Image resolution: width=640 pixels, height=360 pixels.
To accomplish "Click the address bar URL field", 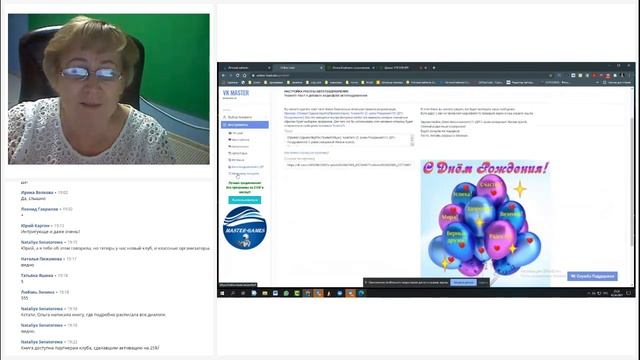I will pyautogui.click(x=400, y=76).
